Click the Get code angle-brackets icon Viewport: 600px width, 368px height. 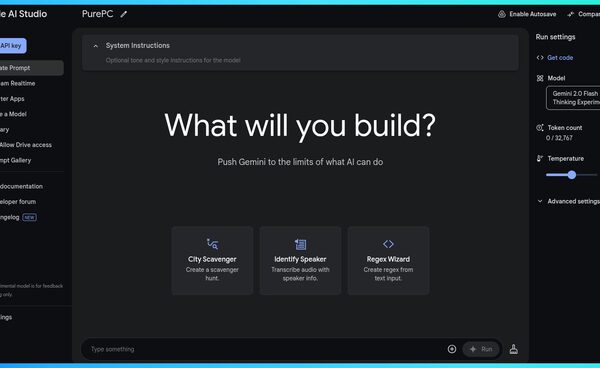pyautogui.click(x=540, y=58)
